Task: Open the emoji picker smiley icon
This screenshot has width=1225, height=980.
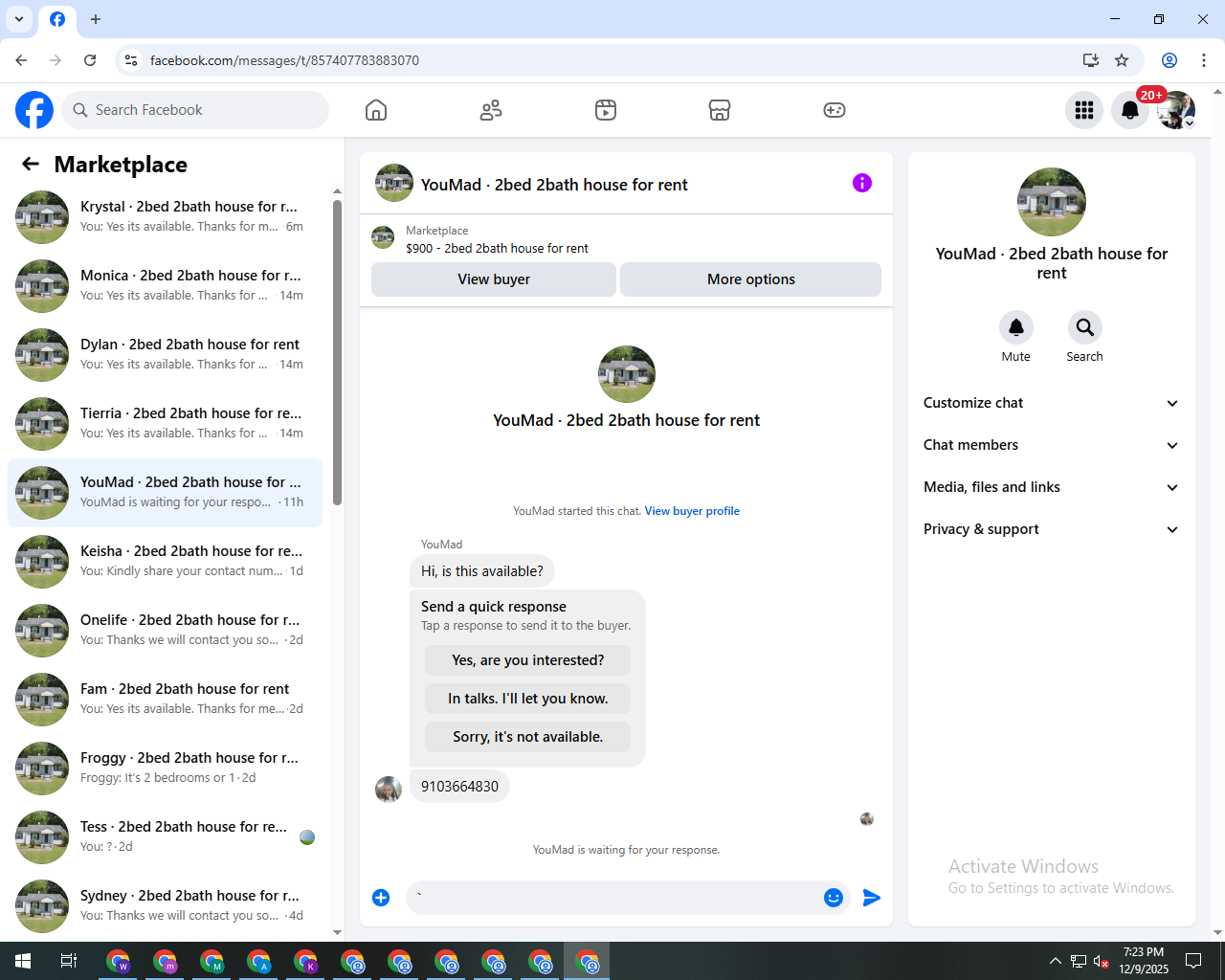Action: [834, 897]
